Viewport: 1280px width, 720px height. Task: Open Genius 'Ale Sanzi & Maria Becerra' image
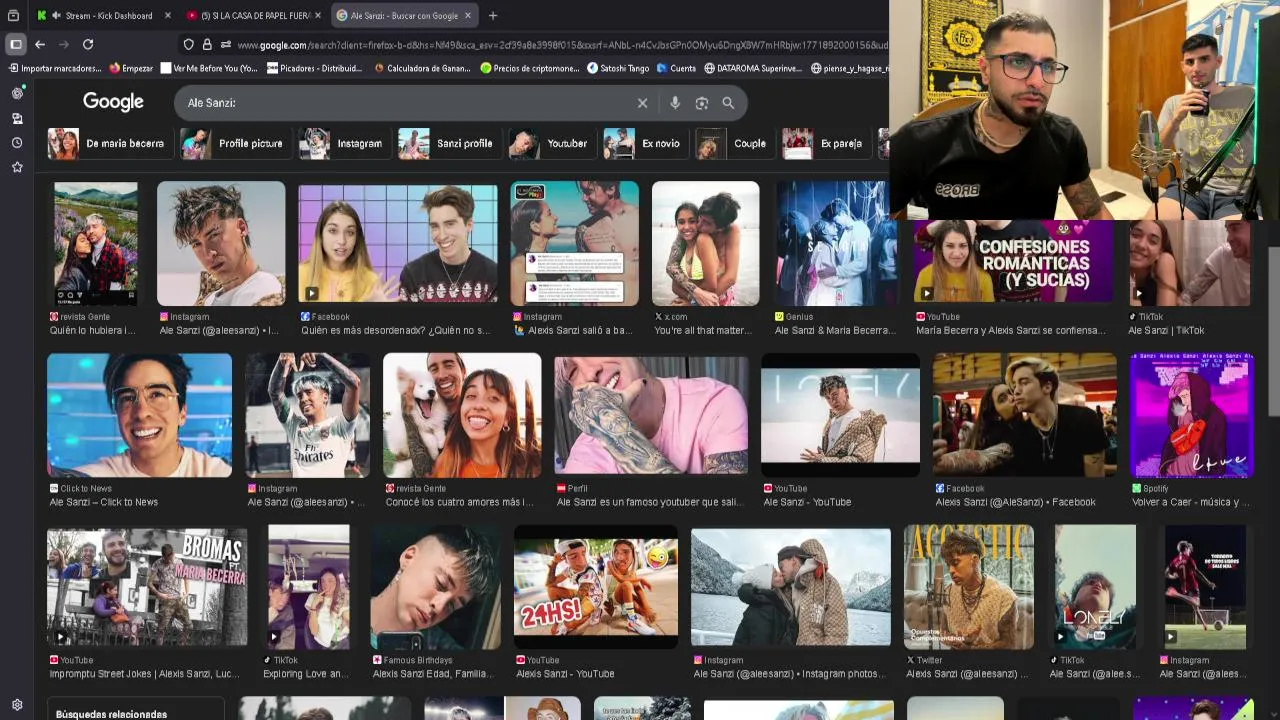(x=832, y=243)
